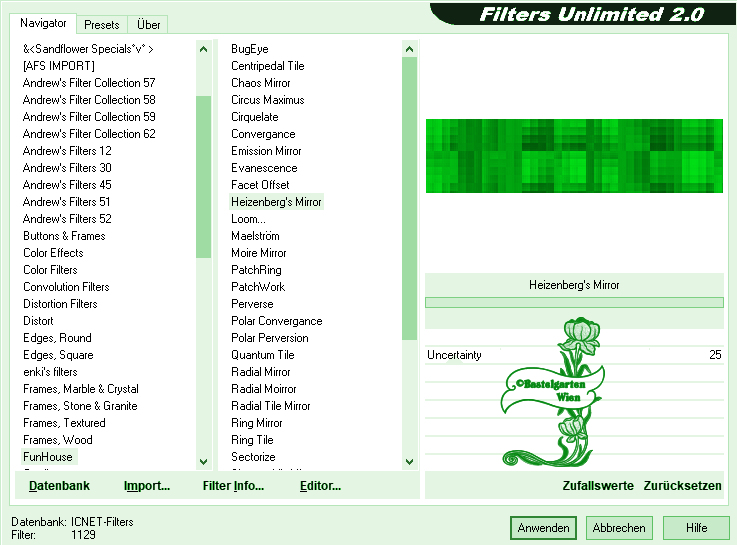
Task: Open the Editor... button
Action: pos(320,486)
